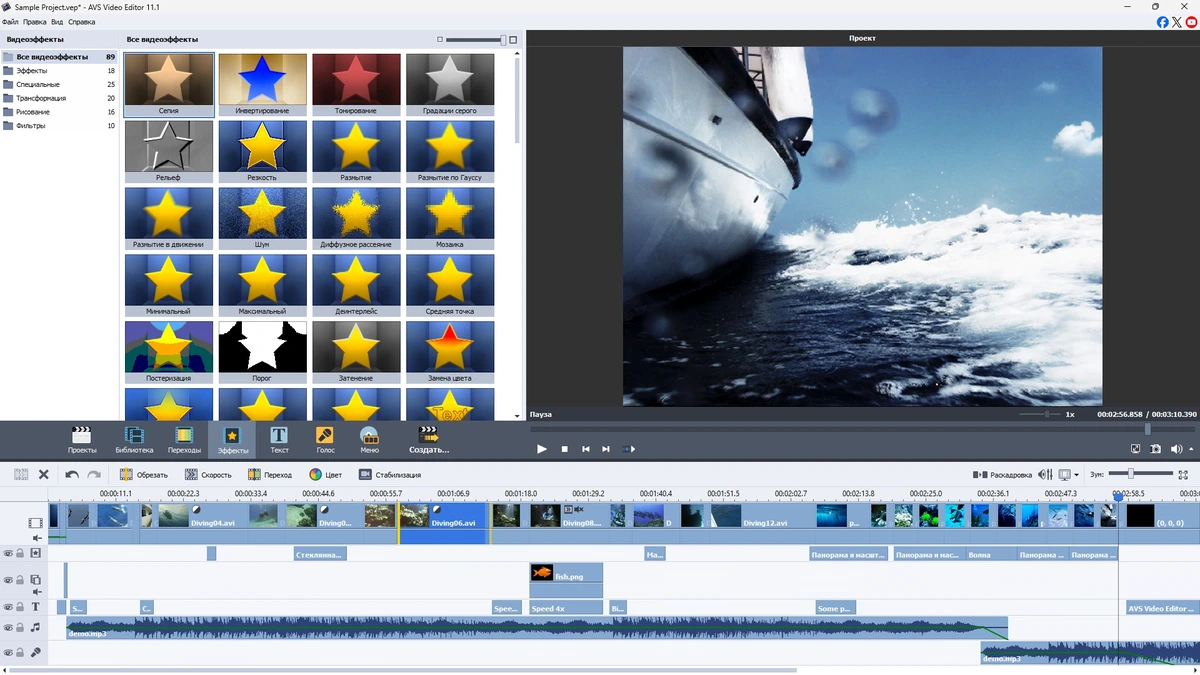Click the Стабилизация stabilization tool
Image resolution: width=1200 pixels, height=675 pixels.
click(x=390, y=475)
